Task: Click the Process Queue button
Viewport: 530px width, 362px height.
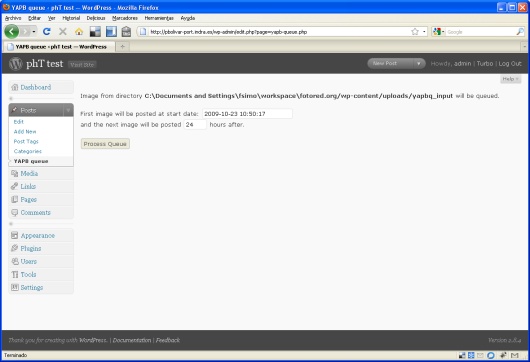Action: (105, 144)
